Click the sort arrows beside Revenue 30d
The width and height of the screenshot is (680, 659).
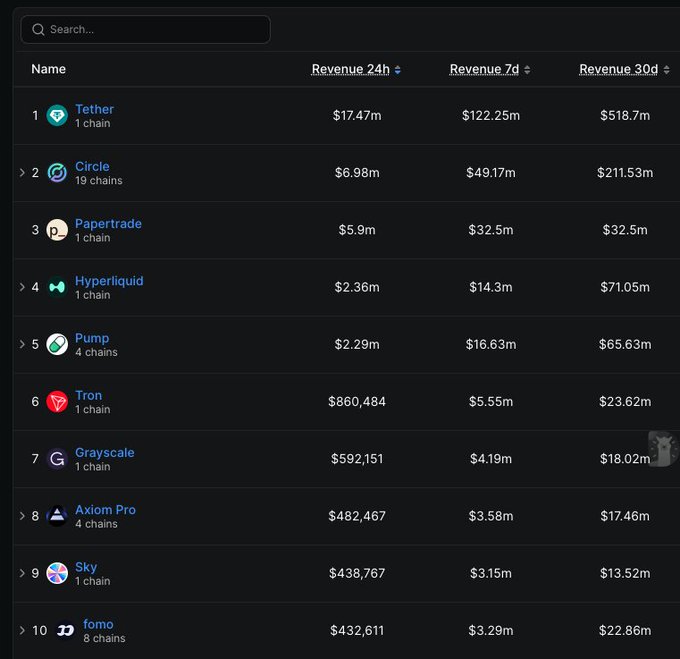(667, 70)
